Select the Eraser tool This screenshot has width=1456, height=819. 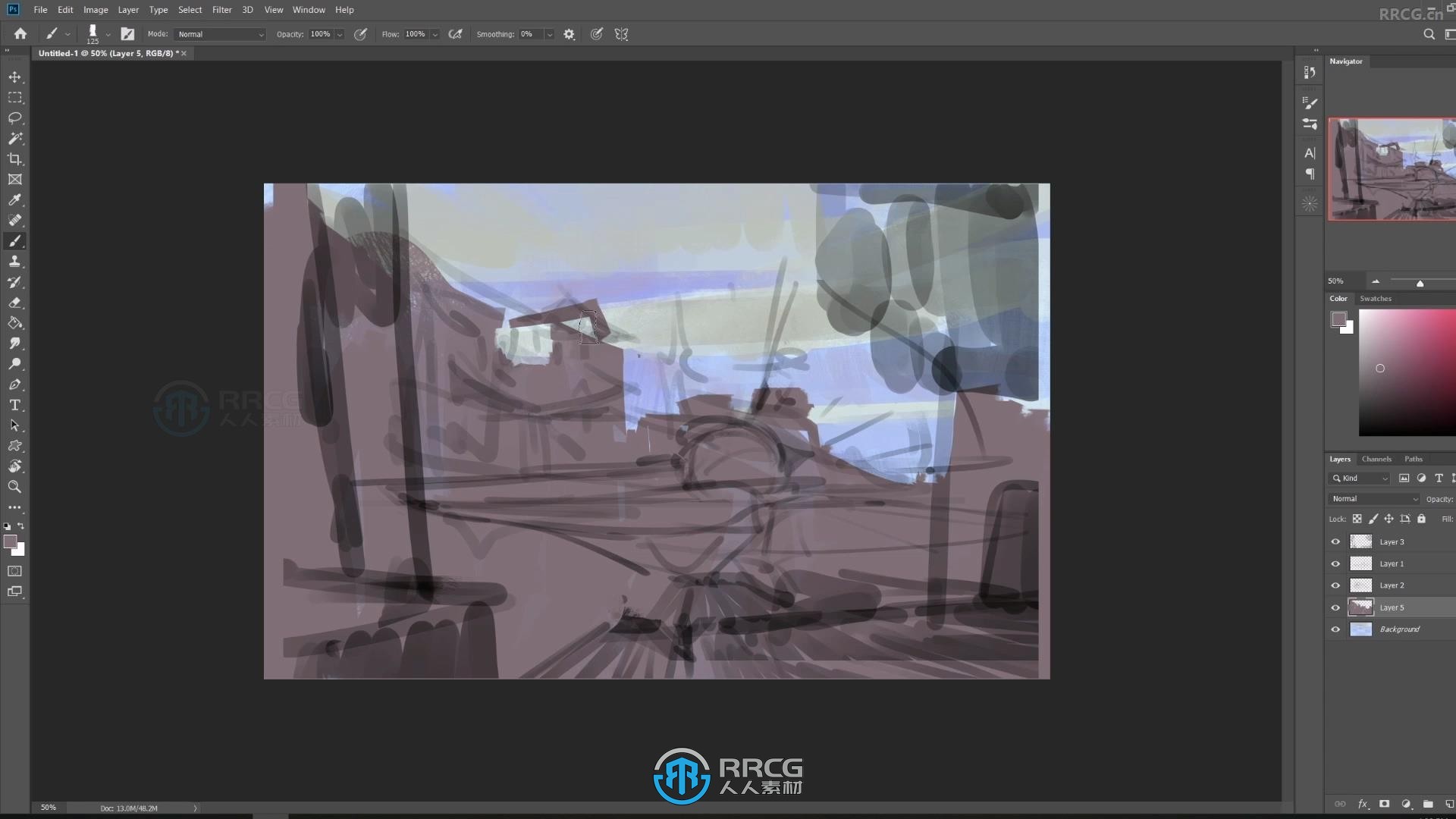click(x=14, y=303)
